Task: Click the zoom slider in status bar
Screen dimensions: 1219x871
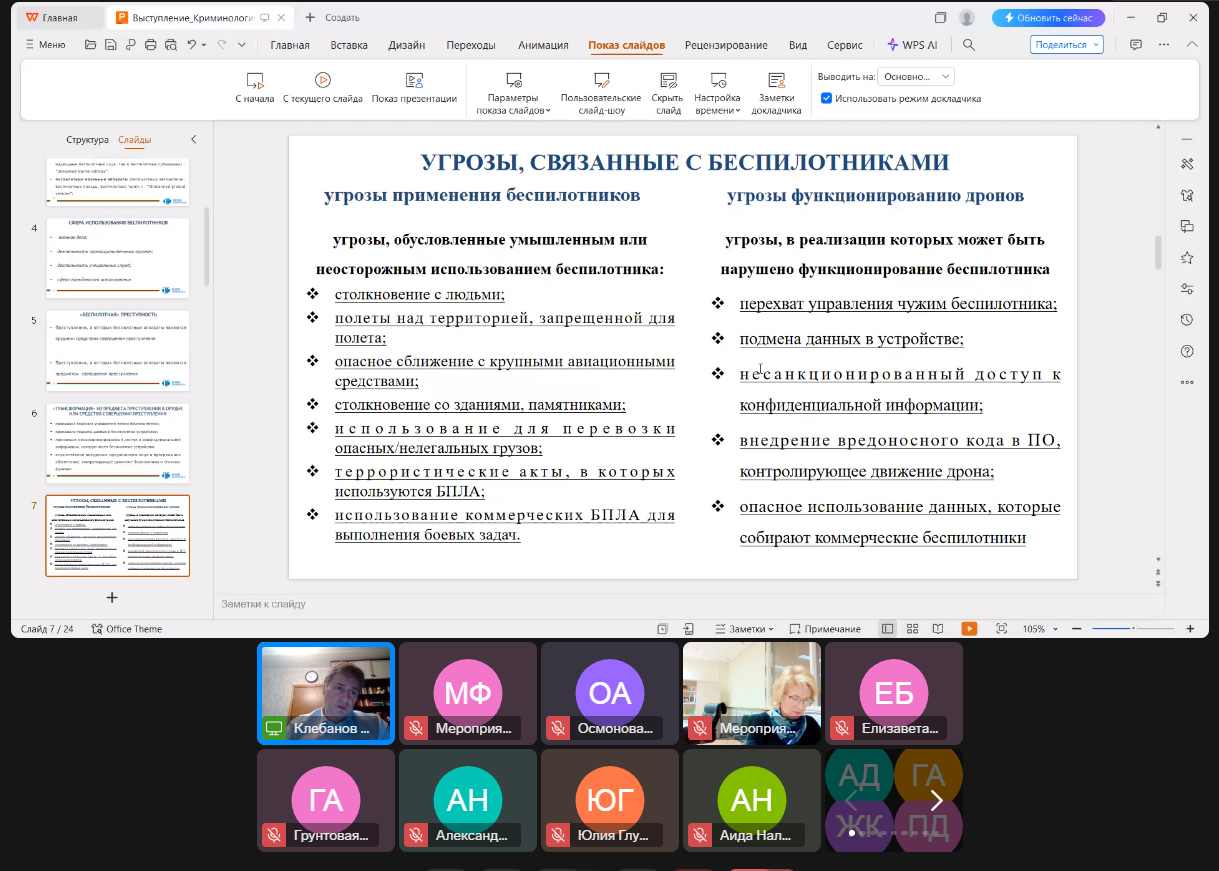Action: (1132, 629)
